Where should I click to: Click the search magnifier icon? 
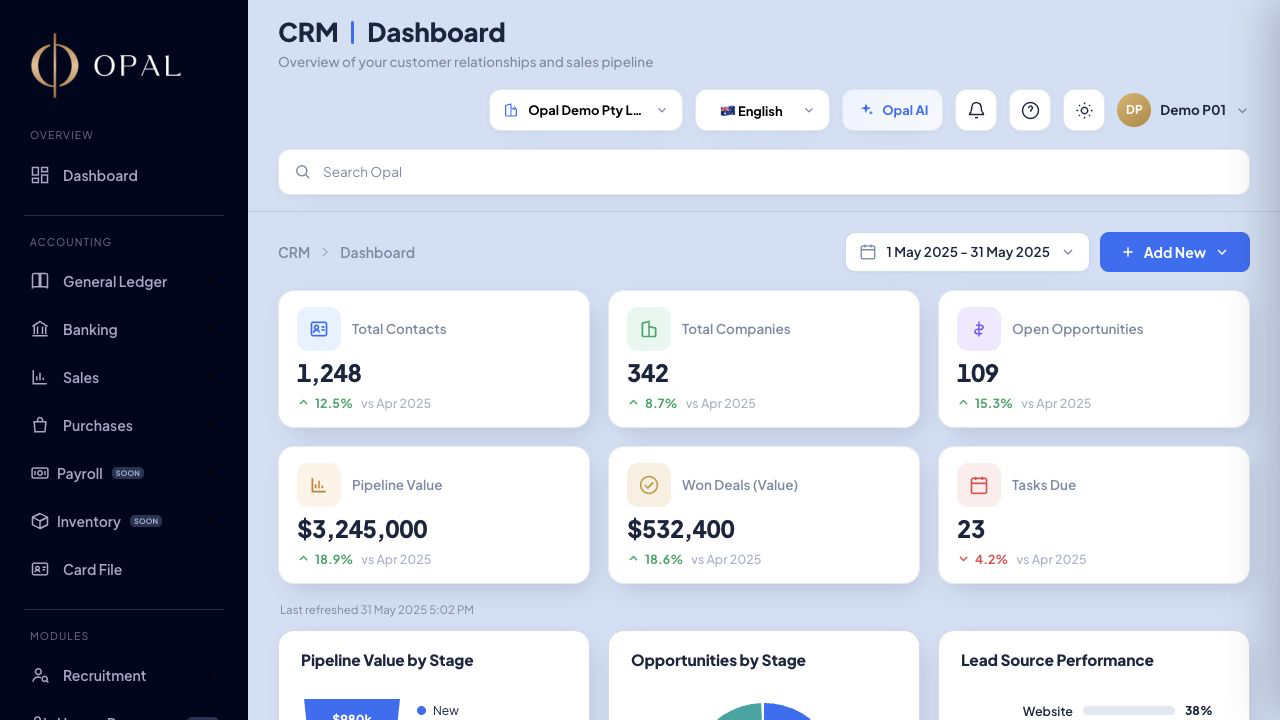303,172
